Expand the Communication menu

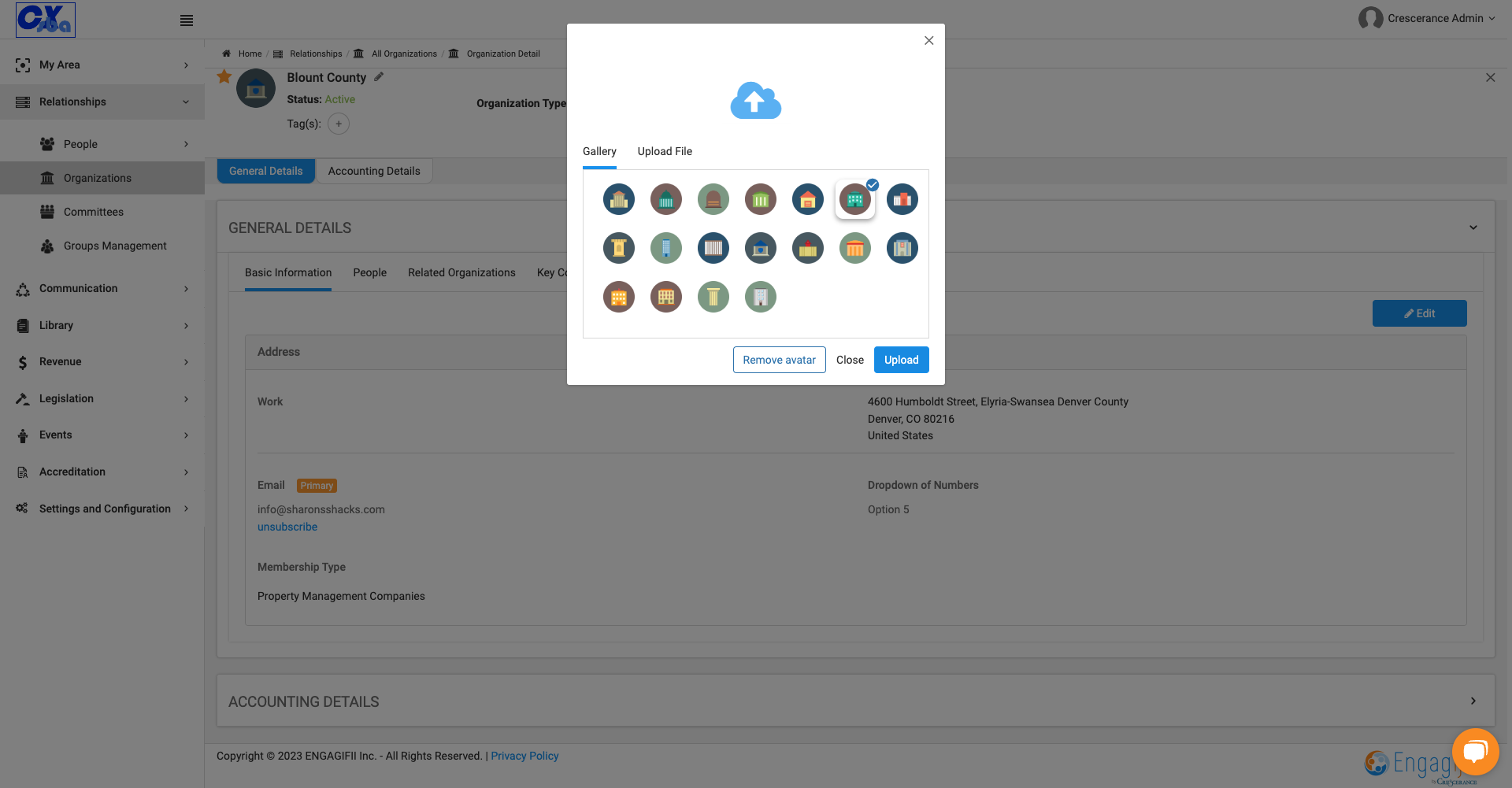(102, 288)
